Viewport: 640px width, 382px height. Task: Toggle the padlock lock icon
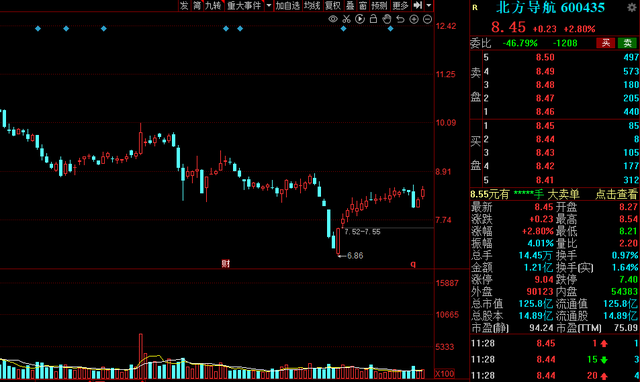pos(373,19)
